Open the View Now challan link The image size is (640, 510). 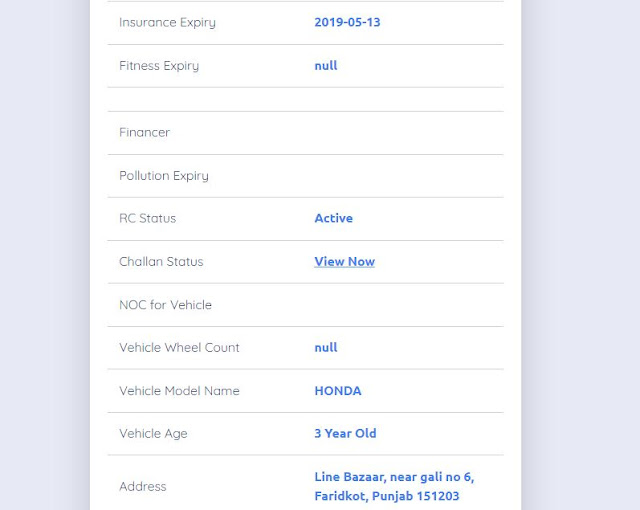(x=344, y=262)
